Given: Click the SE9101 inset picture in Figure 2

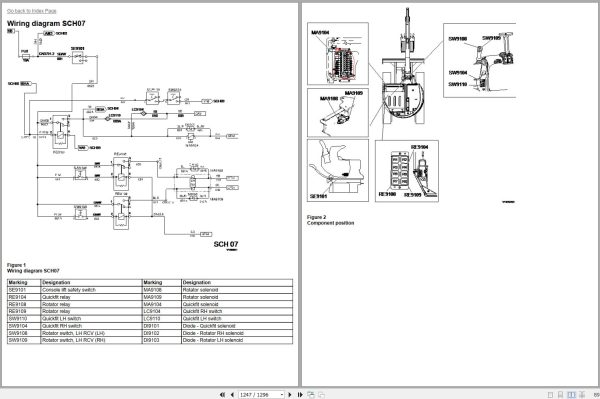Looking at the screenshot, I should pos(338,170).
